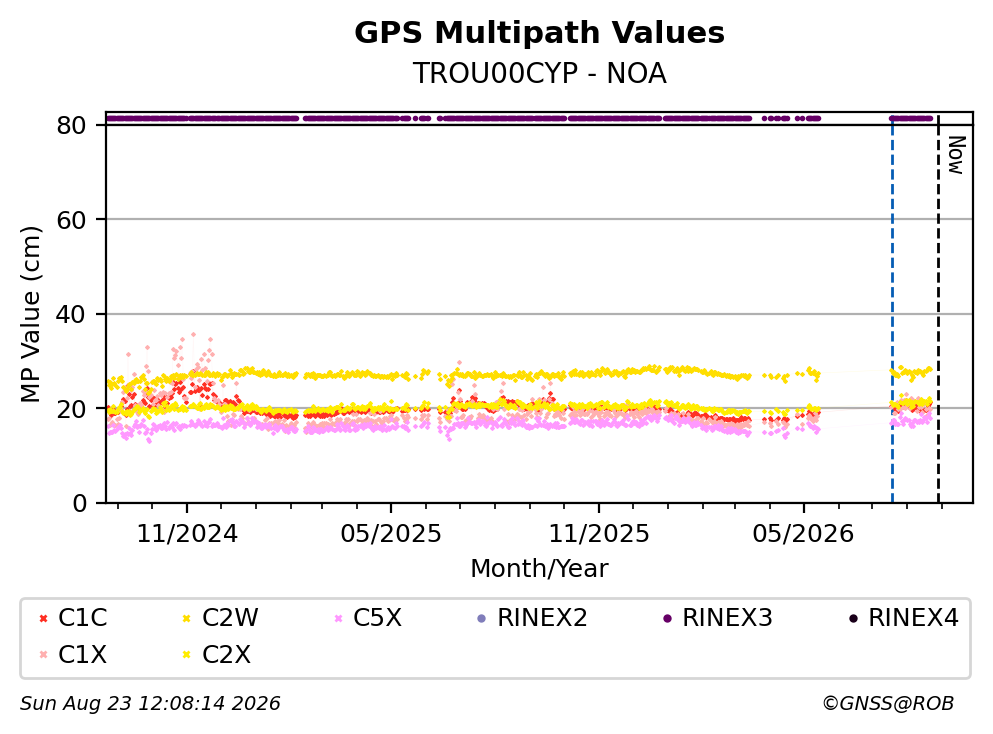Click the 60 y-axis tick label

[x=71, y=220]
